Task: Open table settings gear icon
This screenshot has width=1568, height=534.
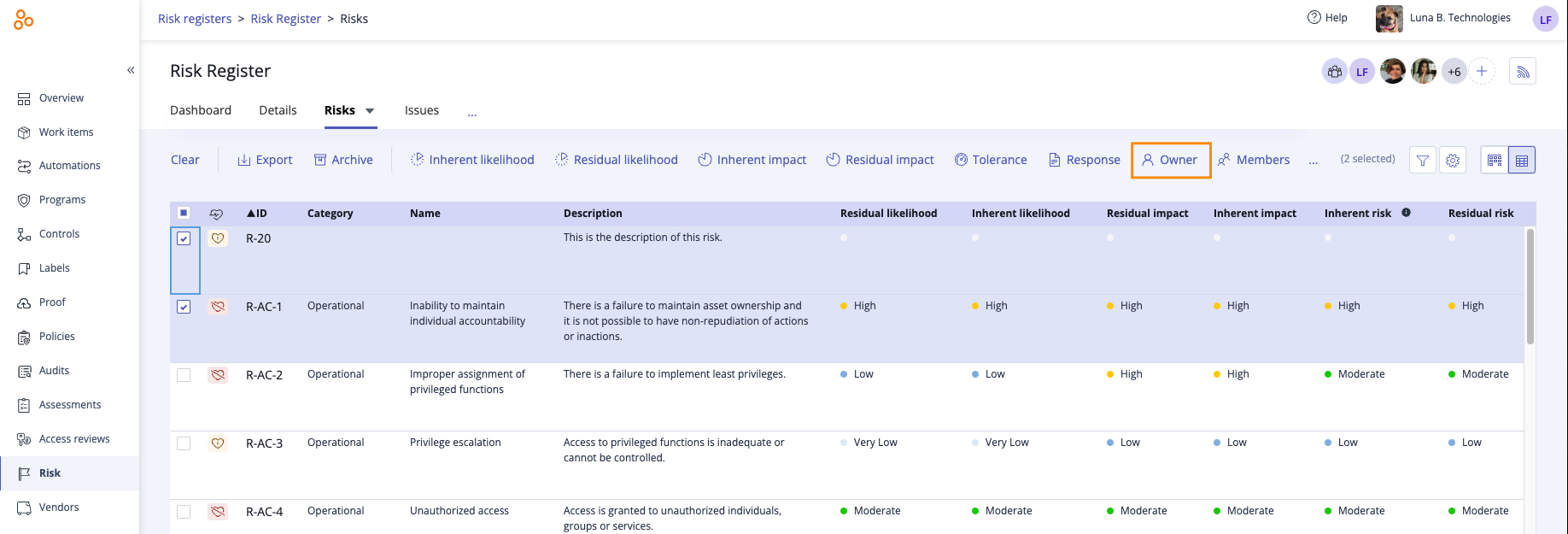Action: tap(1453, 160)
